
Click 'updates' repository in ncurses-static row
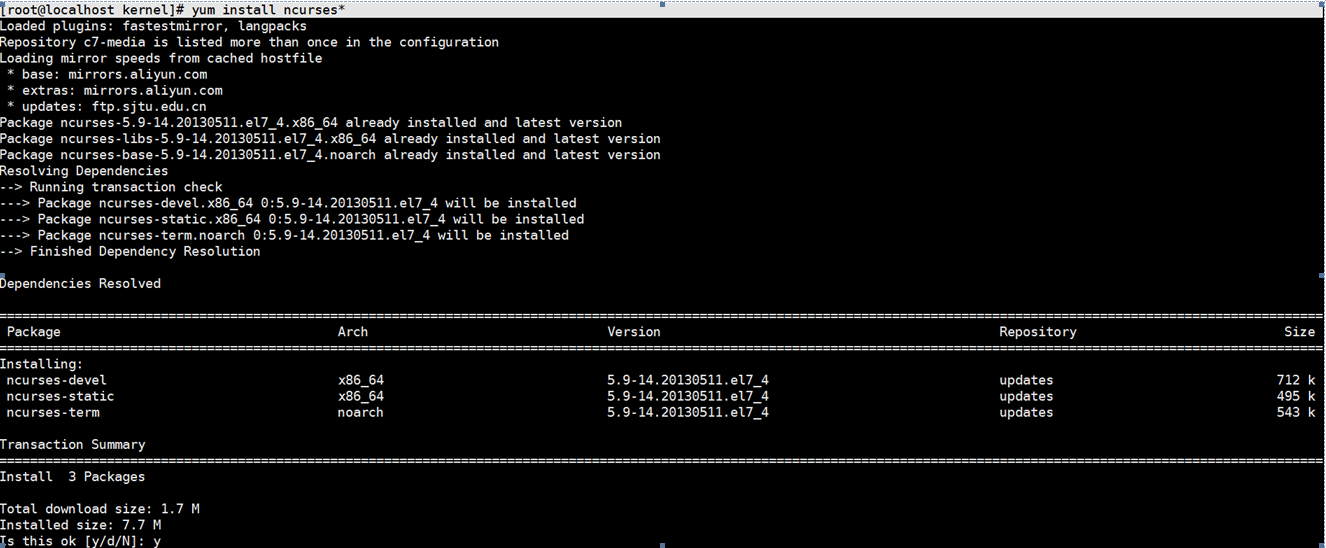(x=1026, y=396)
